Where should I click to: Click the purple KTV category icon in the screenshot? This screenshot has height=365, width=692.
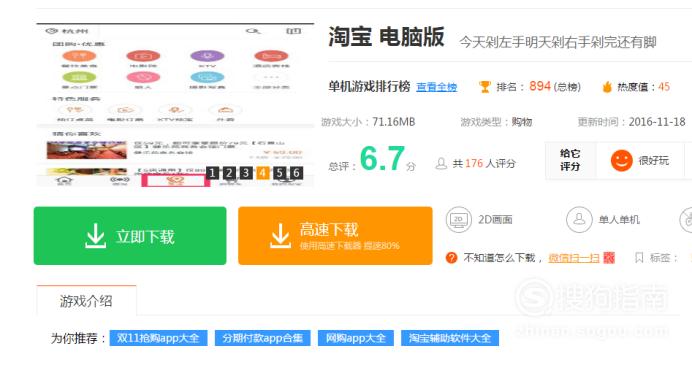click(207, 56)
